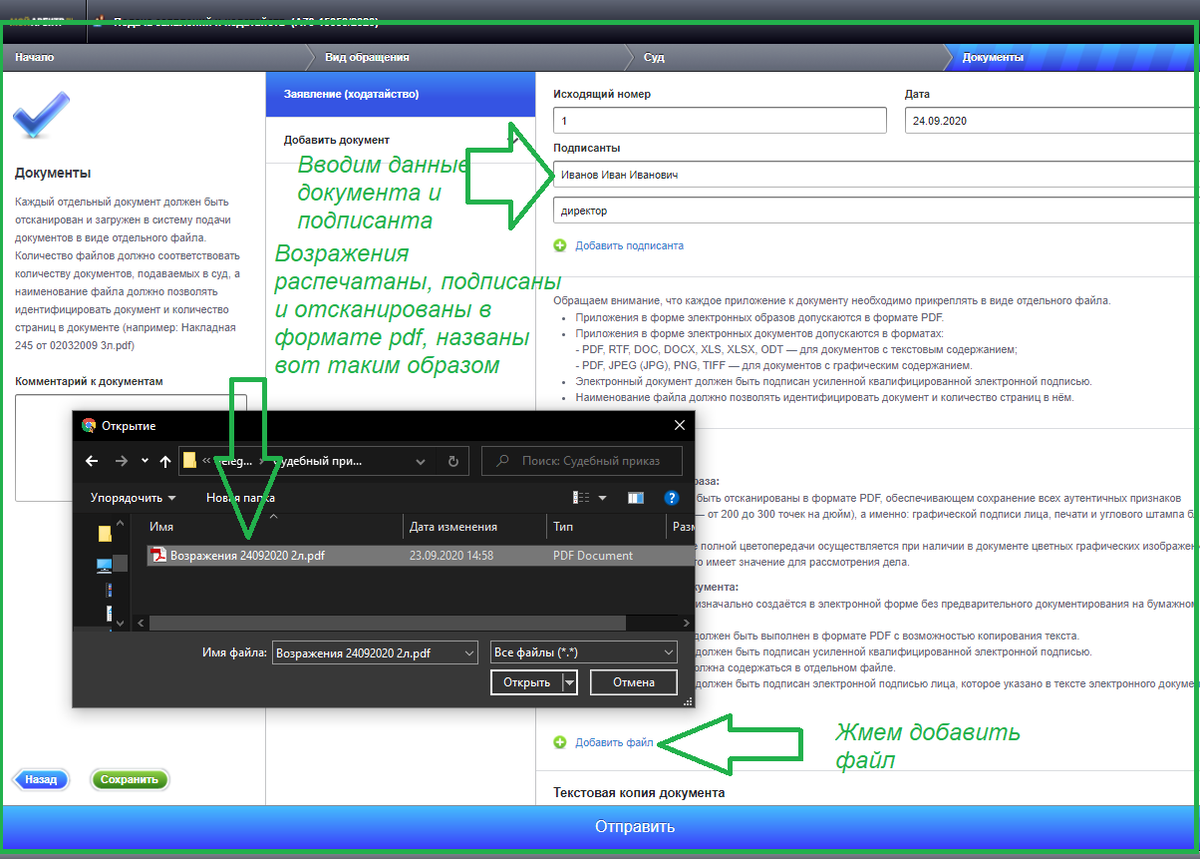Screen dimensions: 1200x859
Task: Create a folder with Новая папка
Action: coord(240,497)
